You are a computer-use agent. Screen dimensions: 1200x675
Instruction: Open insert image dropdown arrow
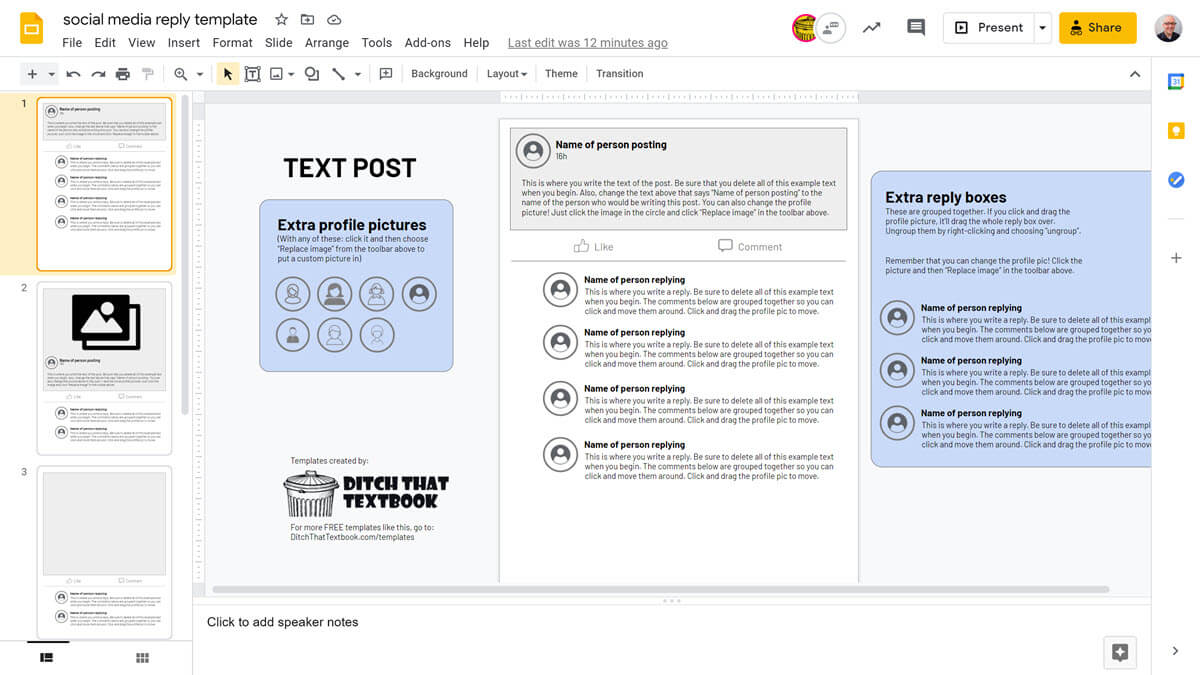[291, 74]
